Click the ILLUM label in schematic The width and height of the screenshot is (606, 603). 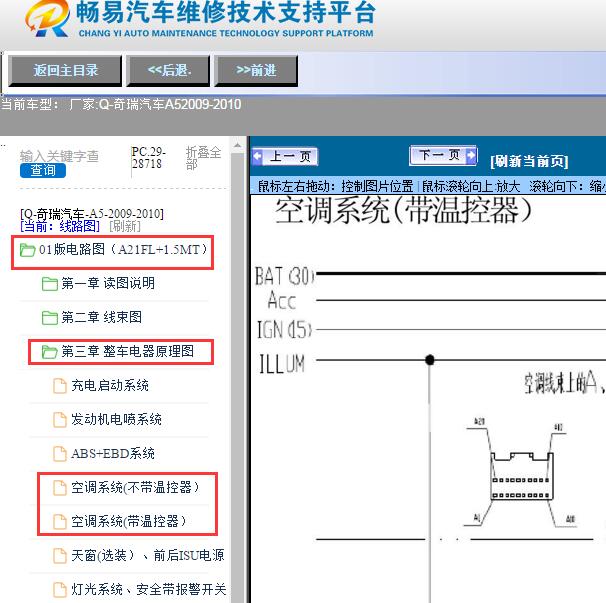tap(282, 364)
